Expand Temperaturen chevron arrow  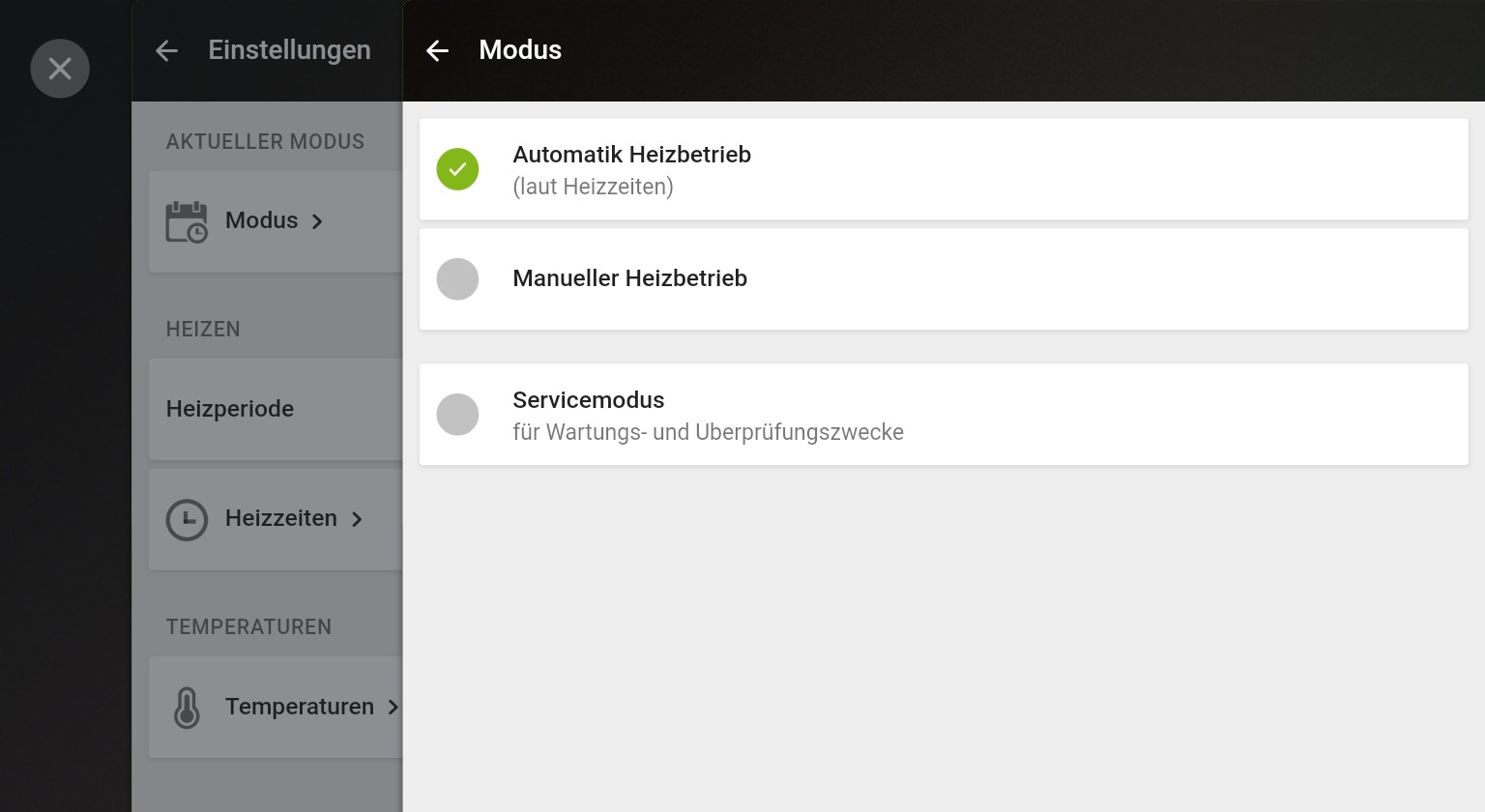(x=393, y=708)
